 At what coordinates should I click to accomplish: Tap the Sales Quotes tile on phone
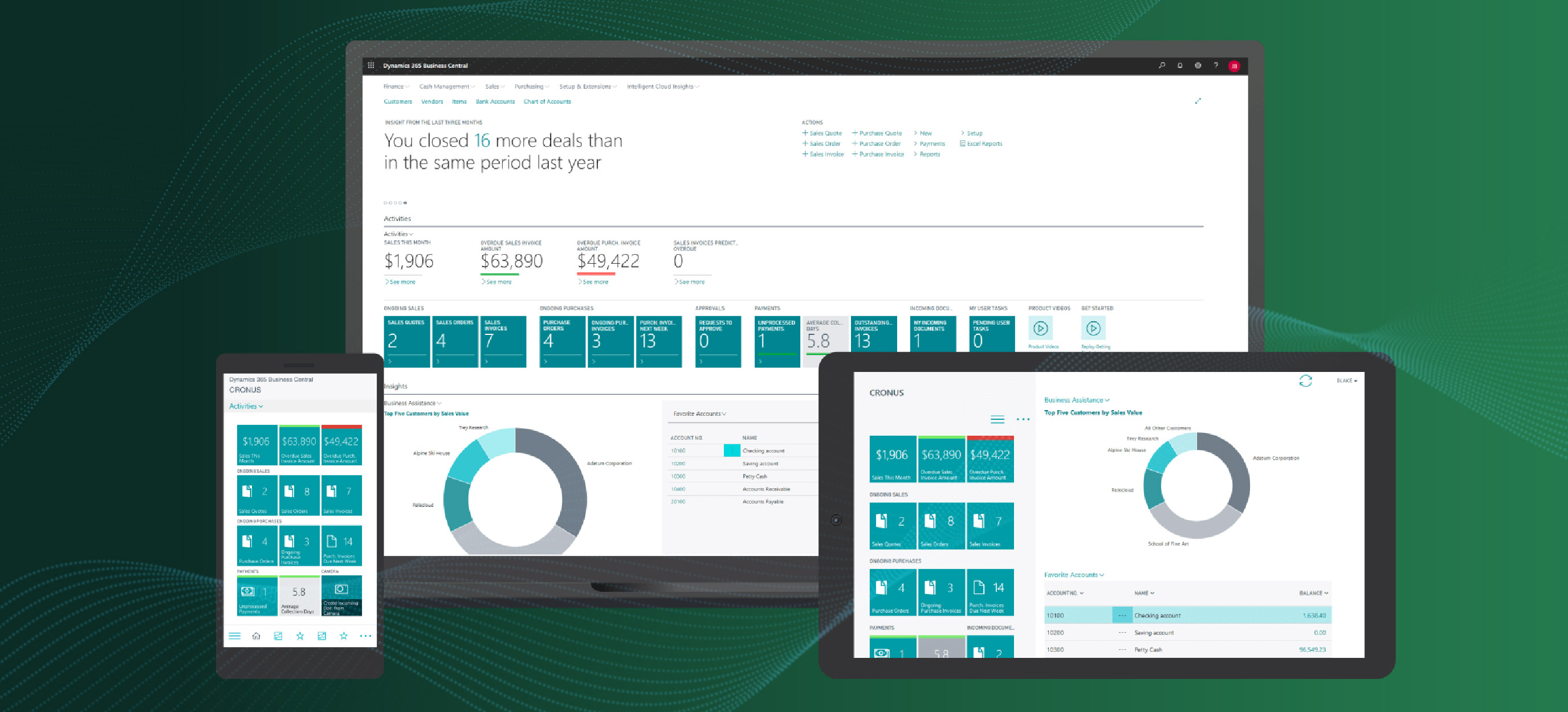click(257, 496)
